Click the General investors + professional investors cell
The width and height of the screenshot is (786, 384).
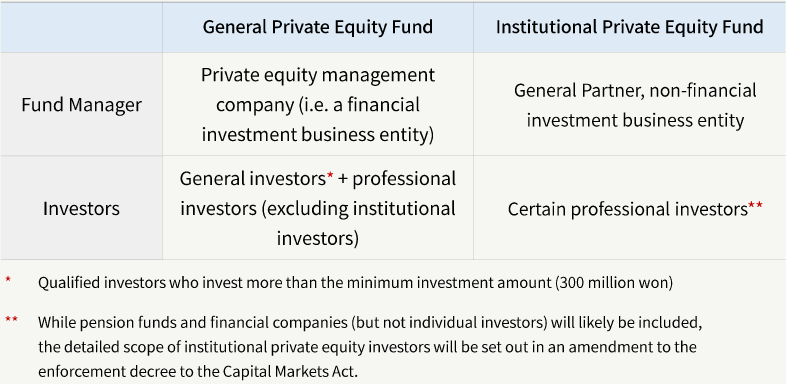coord(318,208)
